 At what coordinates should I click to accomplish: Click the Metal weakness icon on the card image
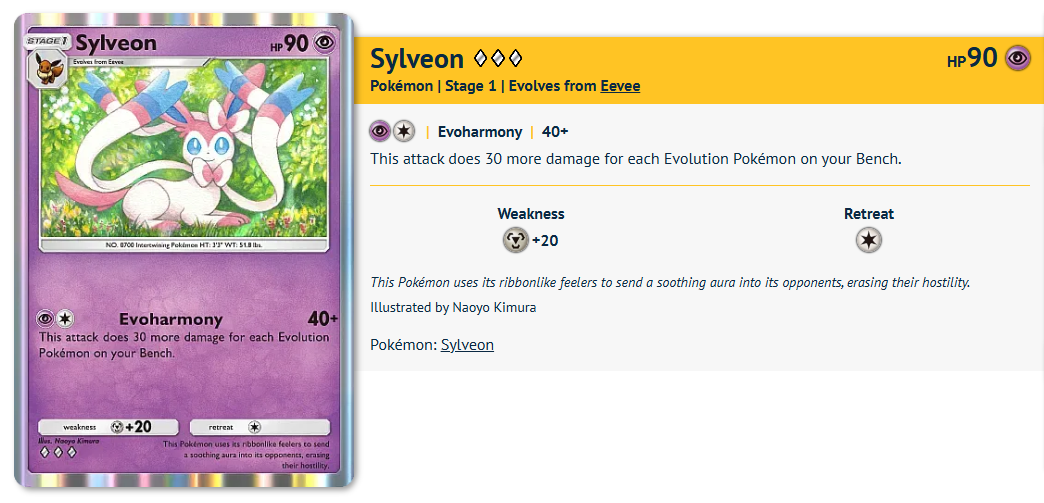pyautogui.click(x=117, y=426)
